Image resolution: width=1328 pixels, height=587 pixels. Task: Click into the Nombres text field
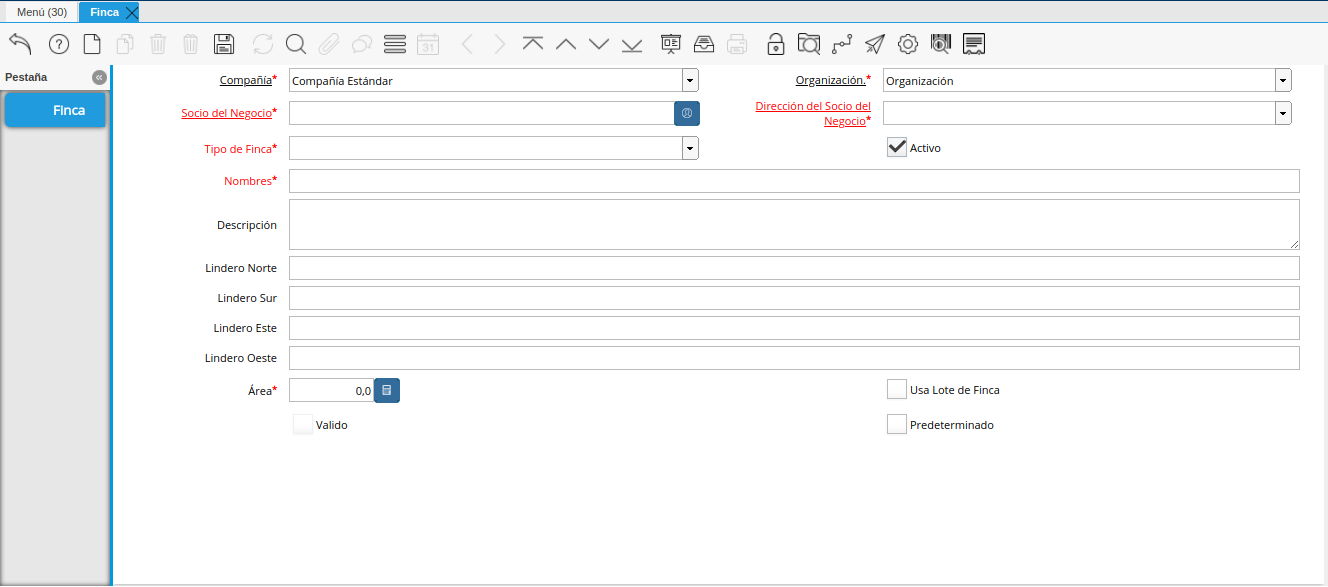(x=794, y=181)
